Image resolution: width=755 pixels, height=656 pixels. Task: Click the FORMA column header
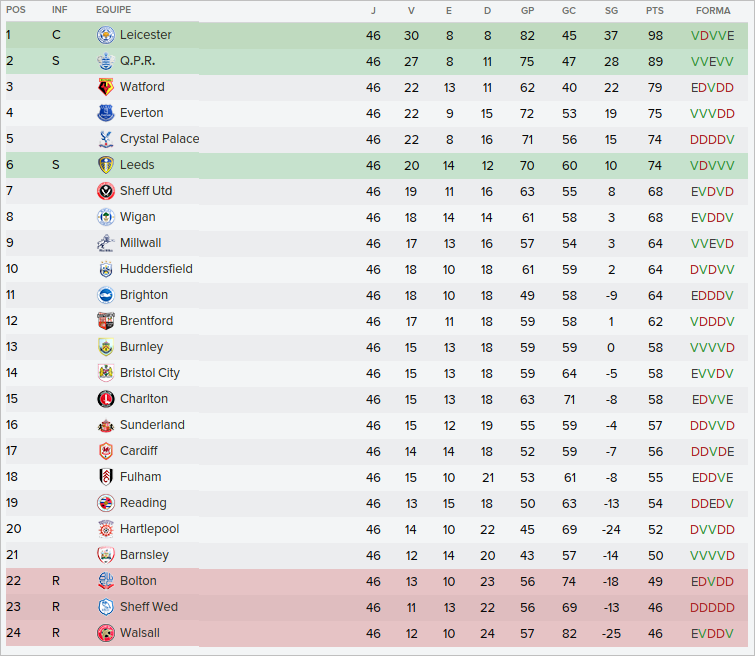pyautogui.click(x=712, y=10)
